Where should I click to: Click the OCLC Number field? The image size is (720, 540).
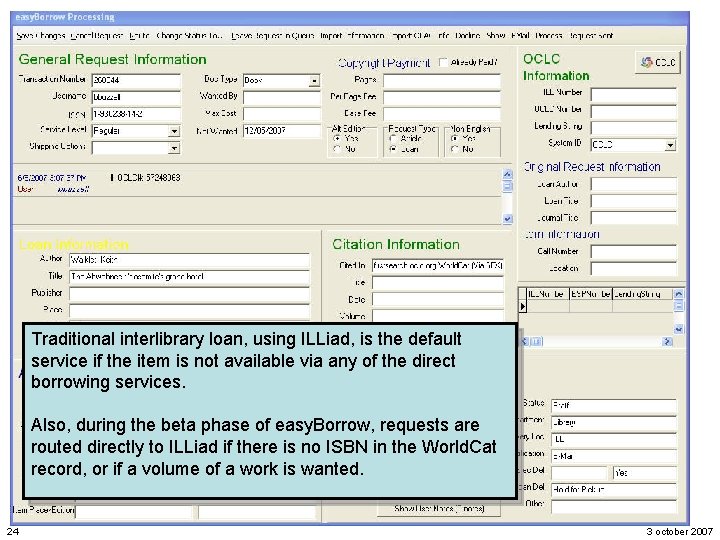634,112
